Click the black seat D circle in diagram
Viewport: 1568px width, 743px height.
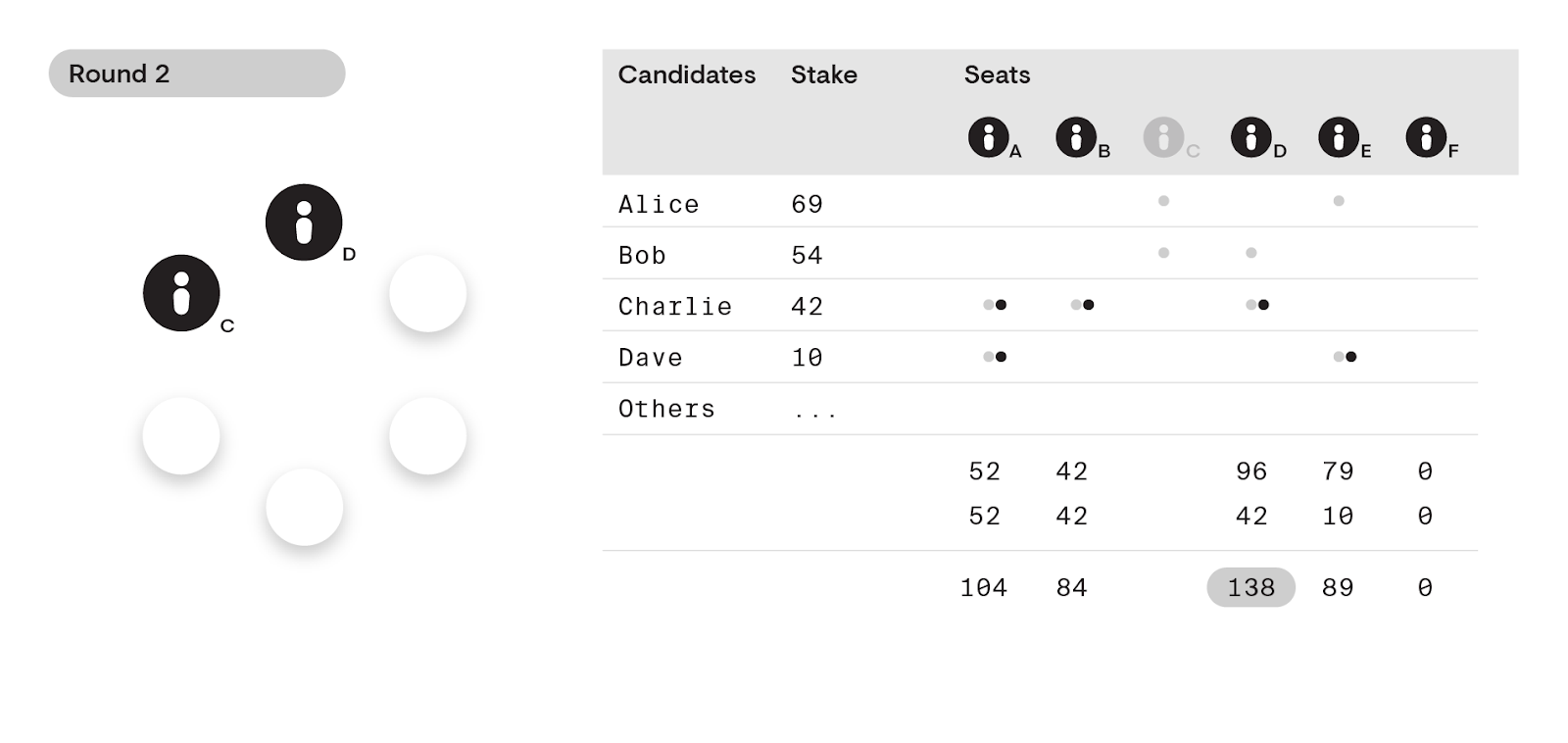click(x=304, y=223)
